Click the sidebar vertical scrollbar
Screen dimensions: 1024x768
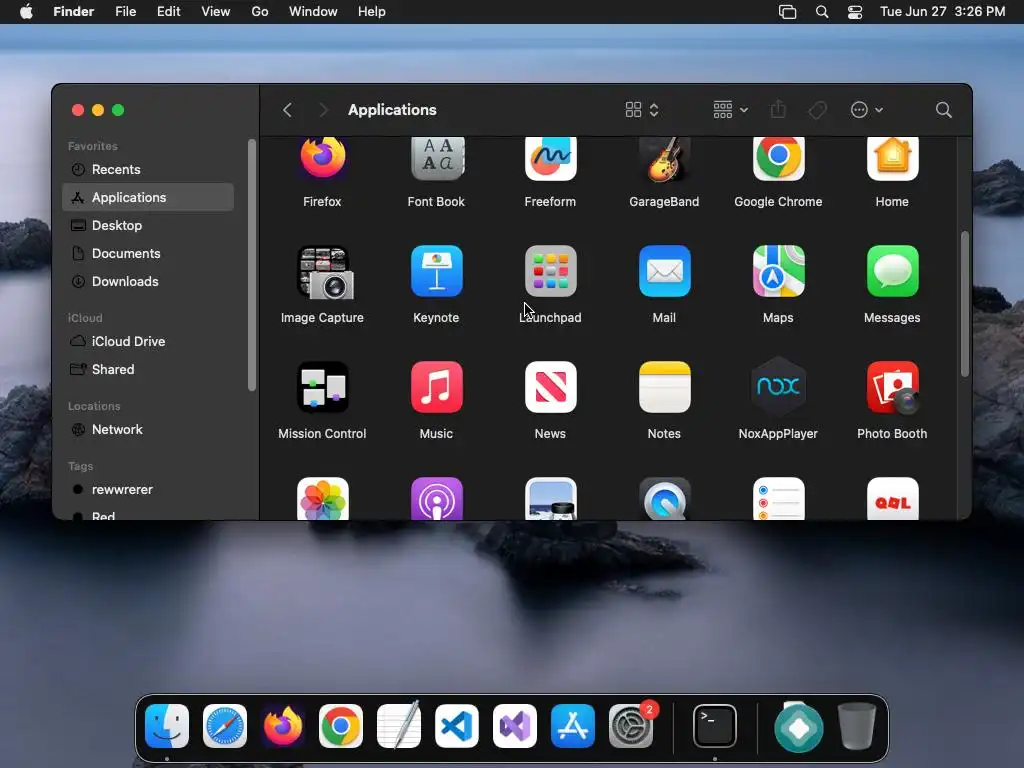click(x=252, y=265)
